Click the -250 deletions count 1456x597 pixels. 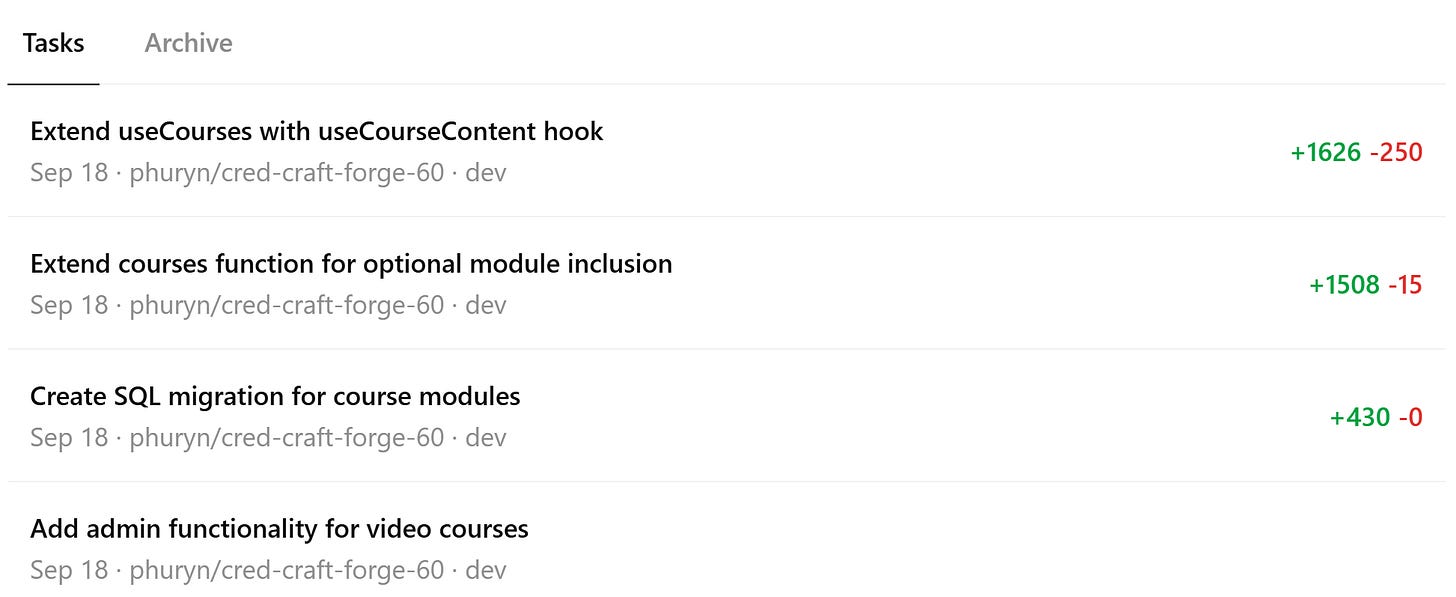pos(1395,152)
